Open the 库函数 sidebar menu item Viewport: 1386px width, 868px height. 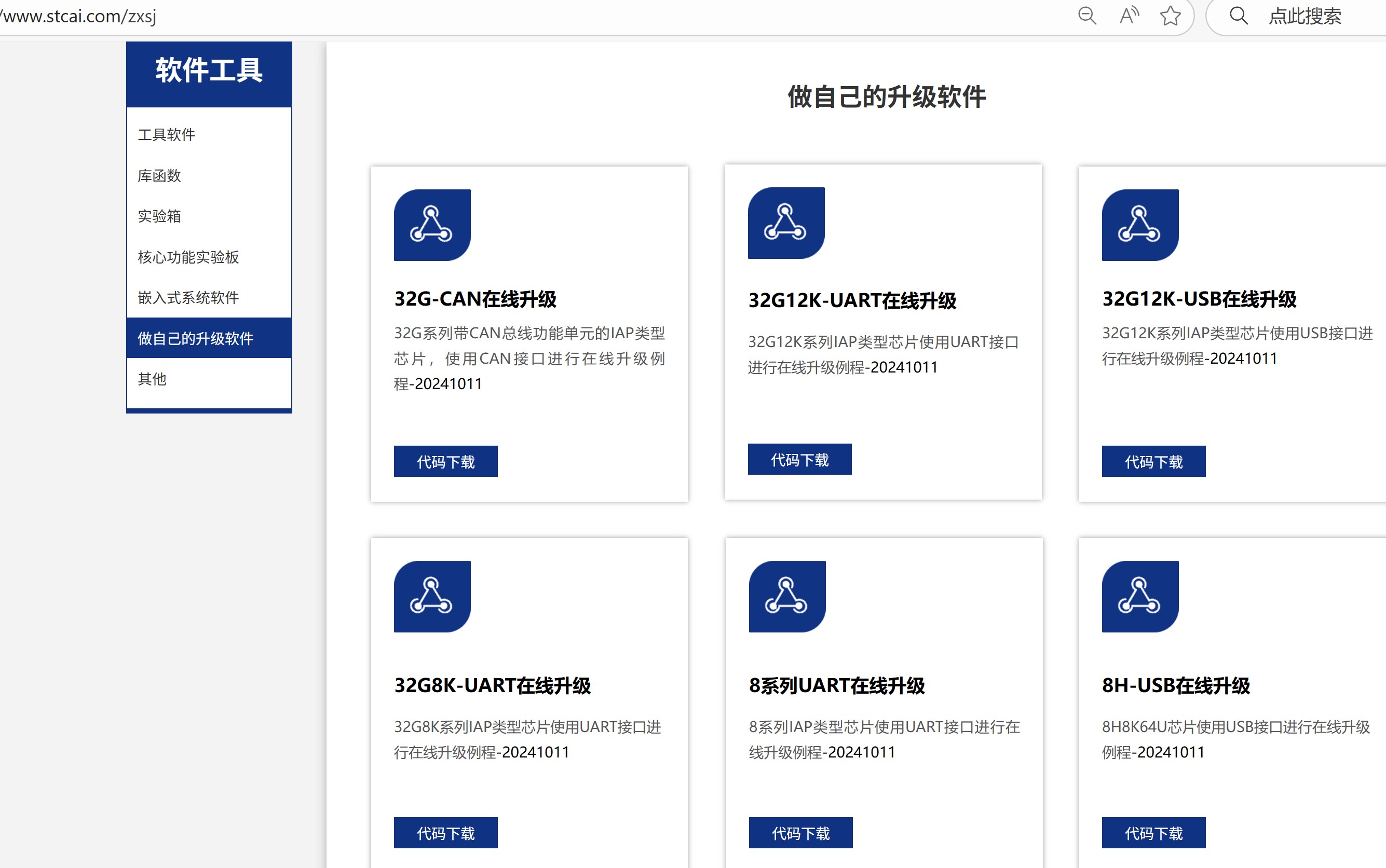coord(158,175)
